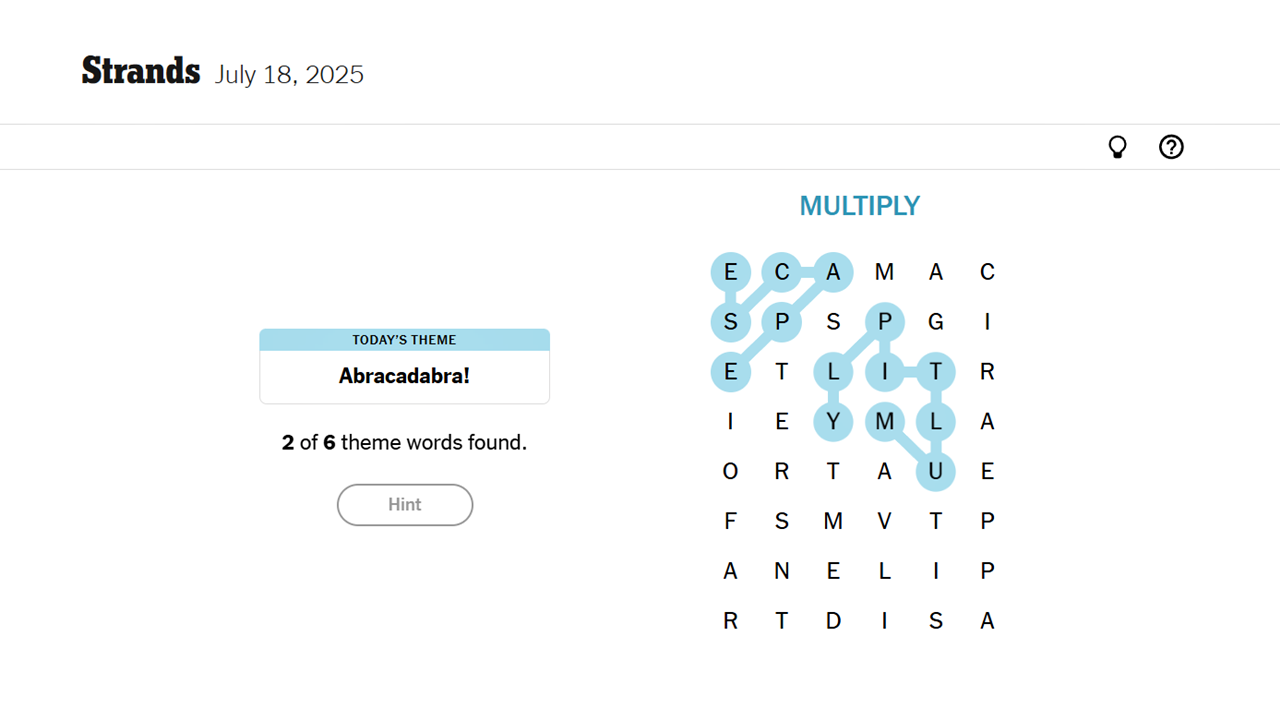Select the letter M in top row
The height and width of the screenshot is (720, 1280).
coord(885,271)
